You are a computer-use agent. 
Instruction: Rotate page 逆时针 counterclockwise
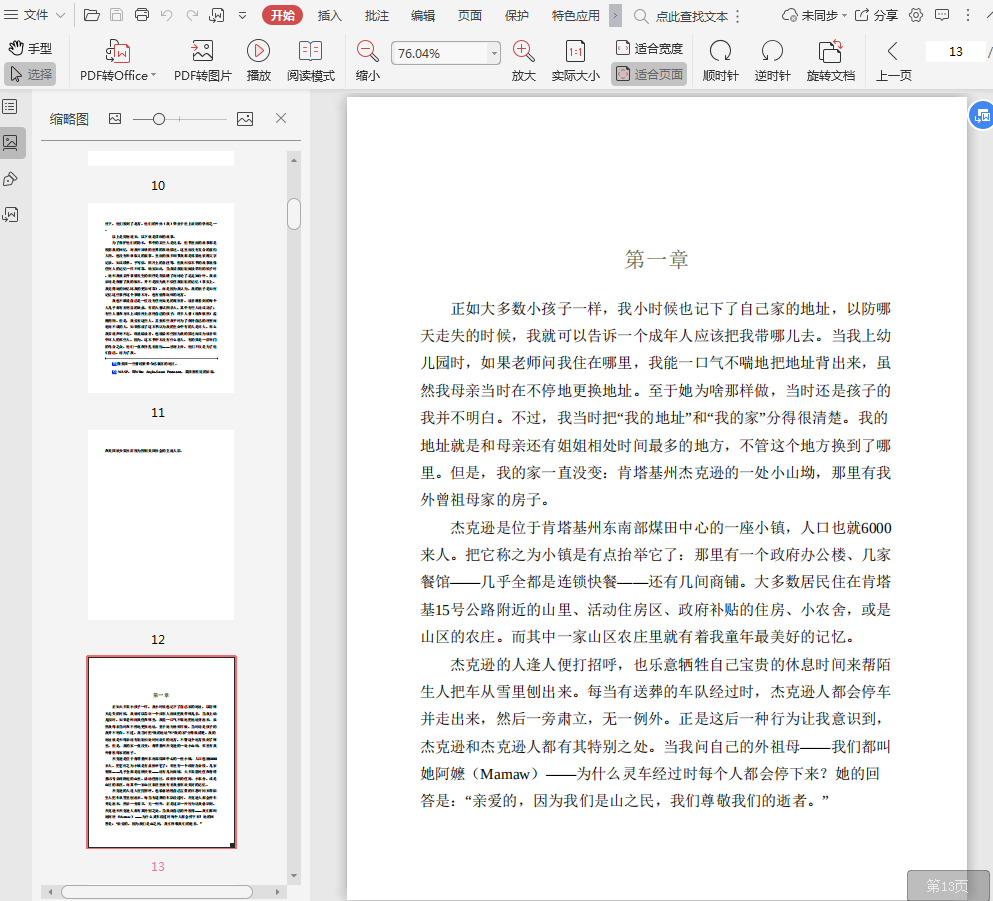point(772,60)
